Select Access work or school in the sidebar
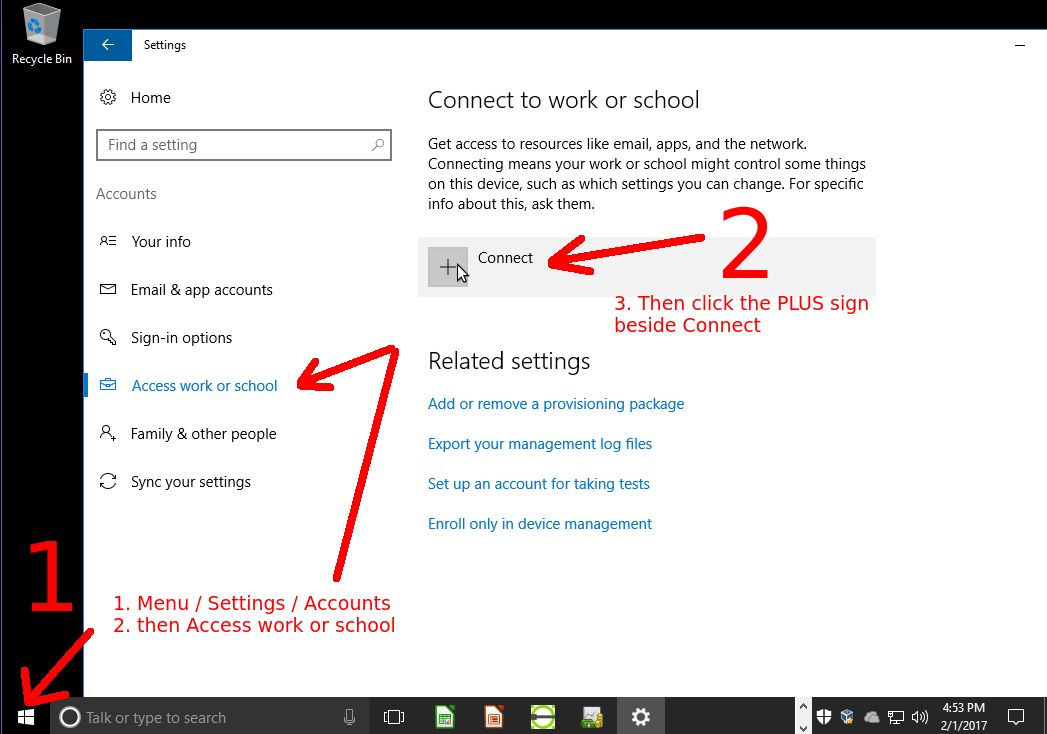The height and width of the screenshot is (734, 1047). point(204,385)
